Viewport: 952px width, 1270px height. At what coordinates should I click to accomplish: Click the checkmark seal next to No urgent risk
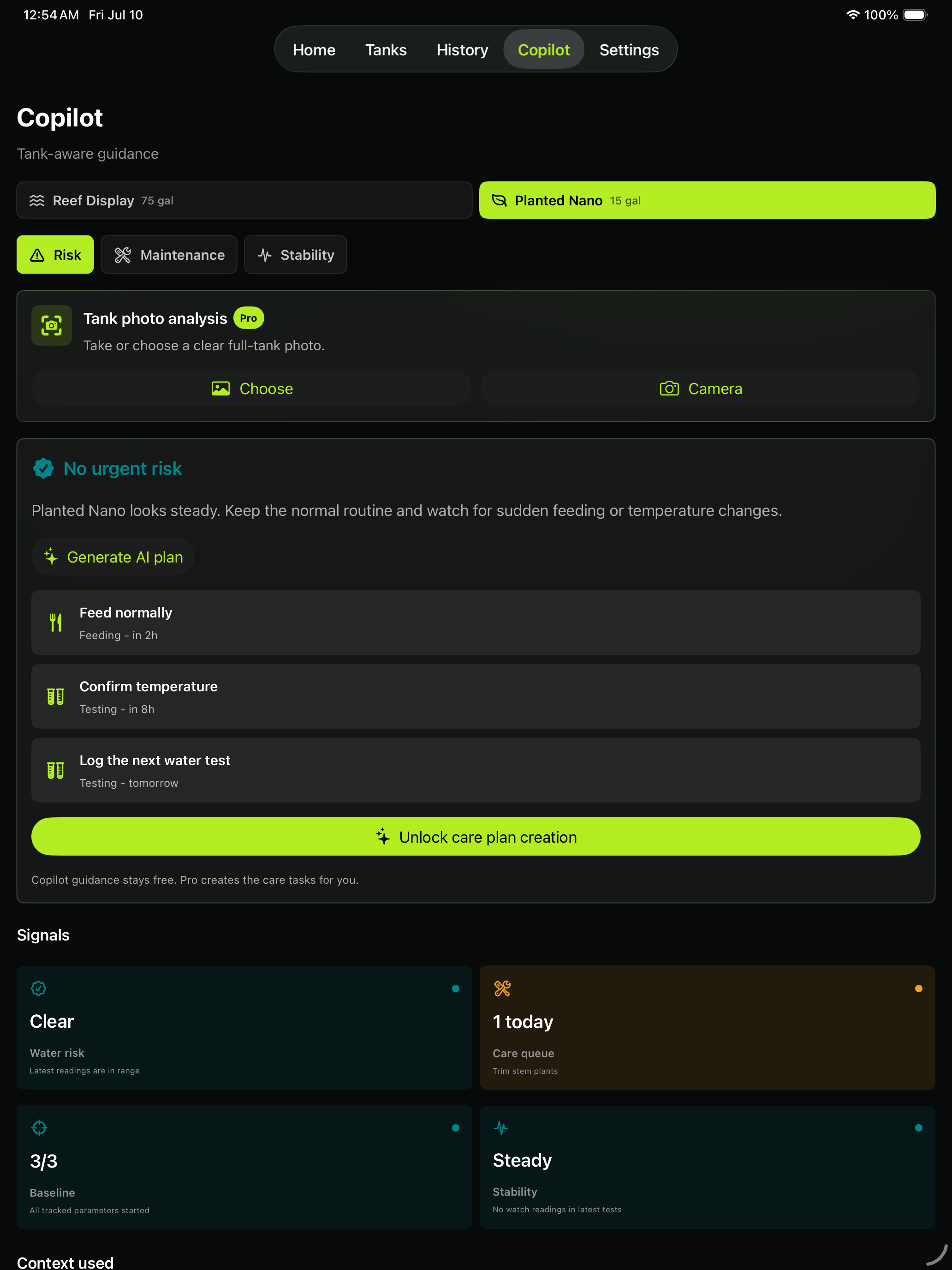(x=44, y=468)
